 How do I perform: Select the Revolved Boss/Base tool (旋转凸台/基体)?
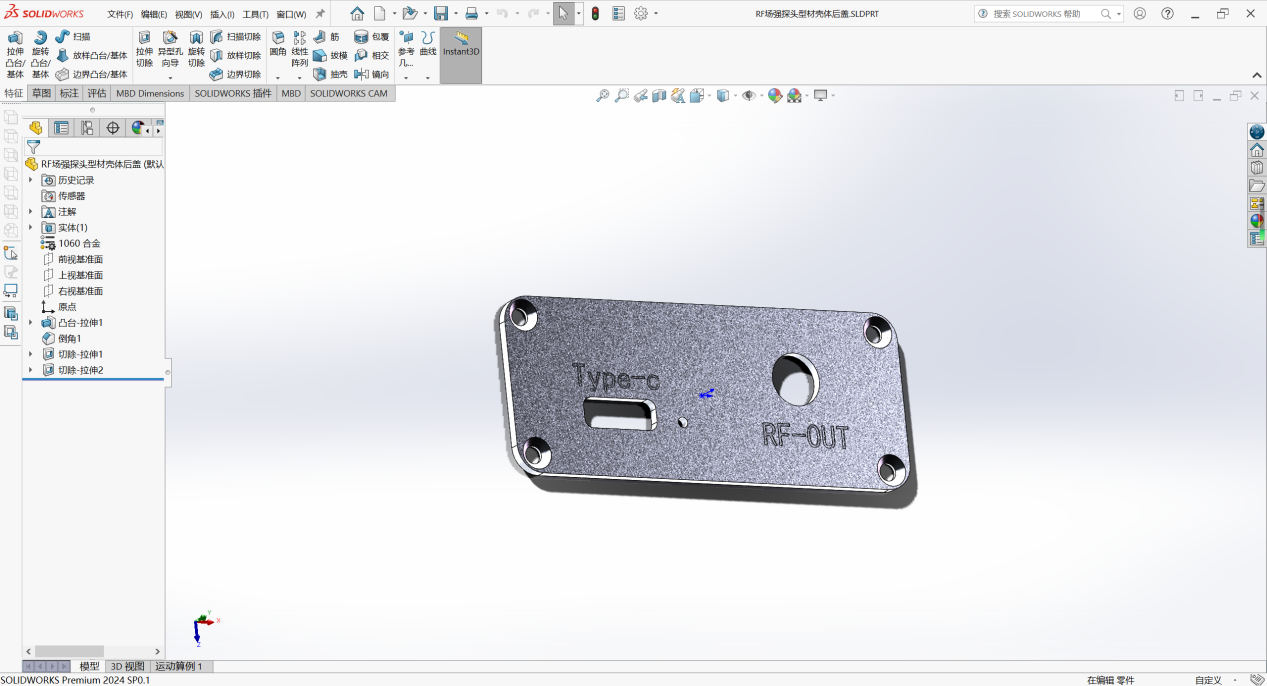[x=40, y=54]
